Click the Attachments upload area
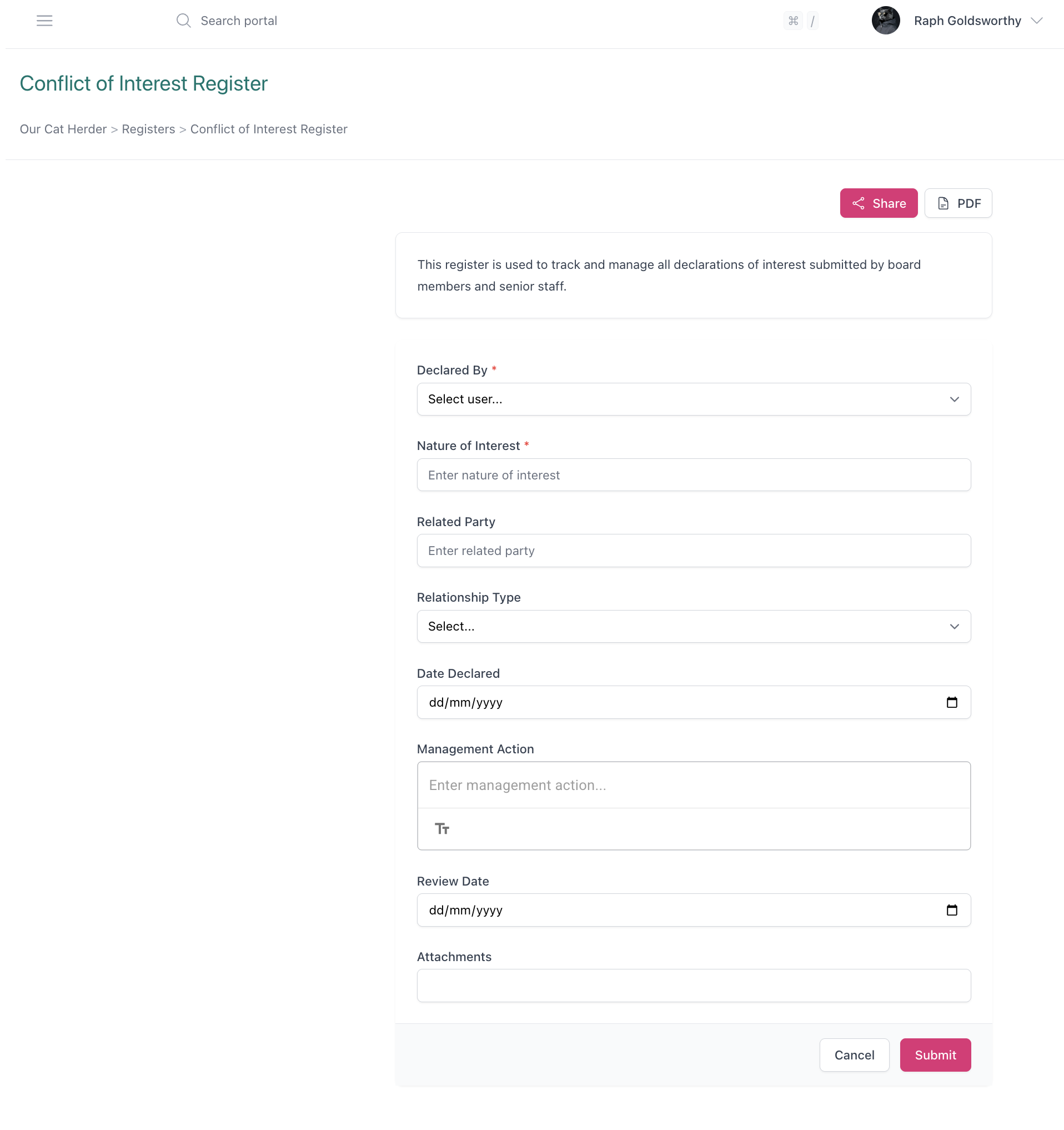Viewport: 1064px width, 1130px height. [693, 986]
